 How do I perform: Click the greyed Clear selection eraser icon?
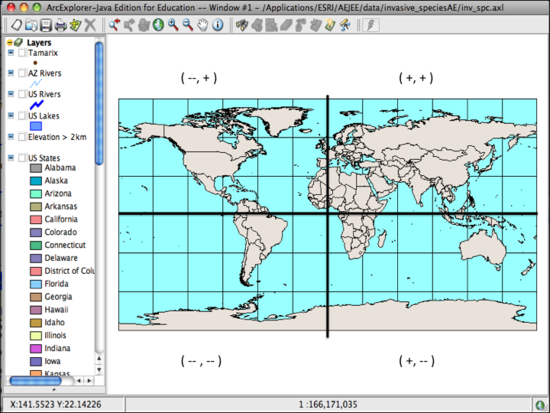[x=286, y=25]
